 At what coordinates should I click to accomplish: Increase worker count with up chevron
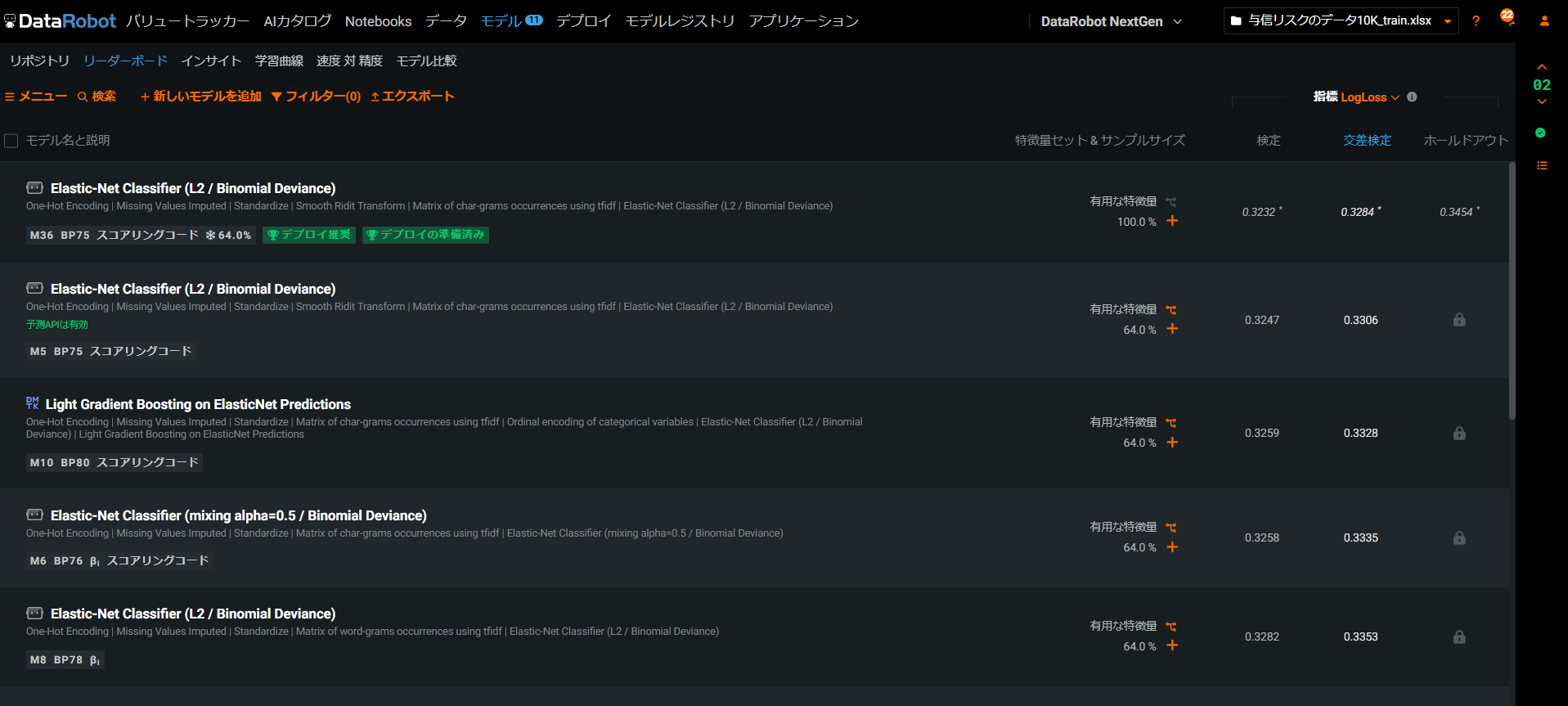click(1542, 67)
